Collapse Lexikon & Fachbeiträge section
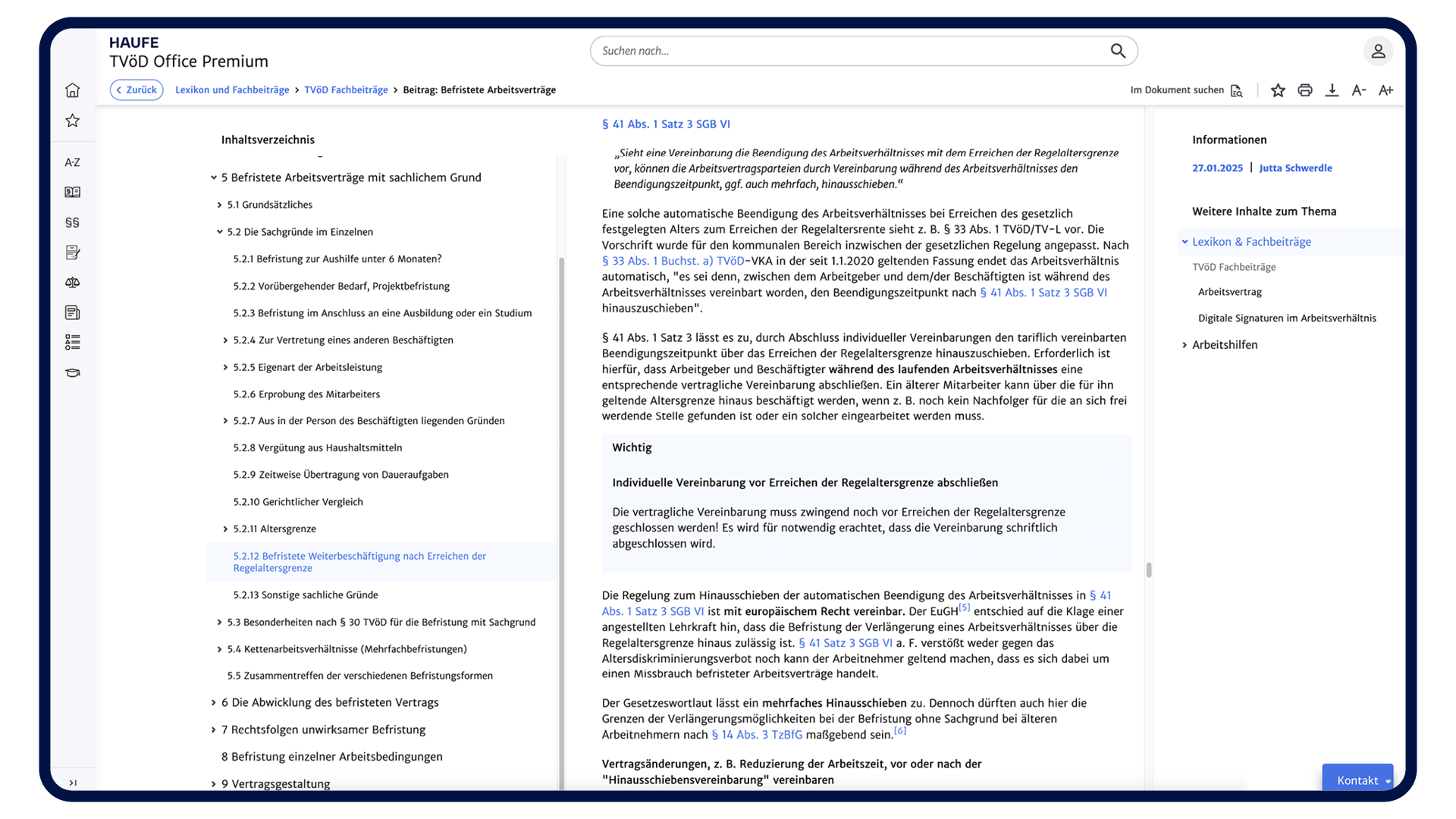The height and width of the screenshot is (819, 1456). [x=1185, y=242]
